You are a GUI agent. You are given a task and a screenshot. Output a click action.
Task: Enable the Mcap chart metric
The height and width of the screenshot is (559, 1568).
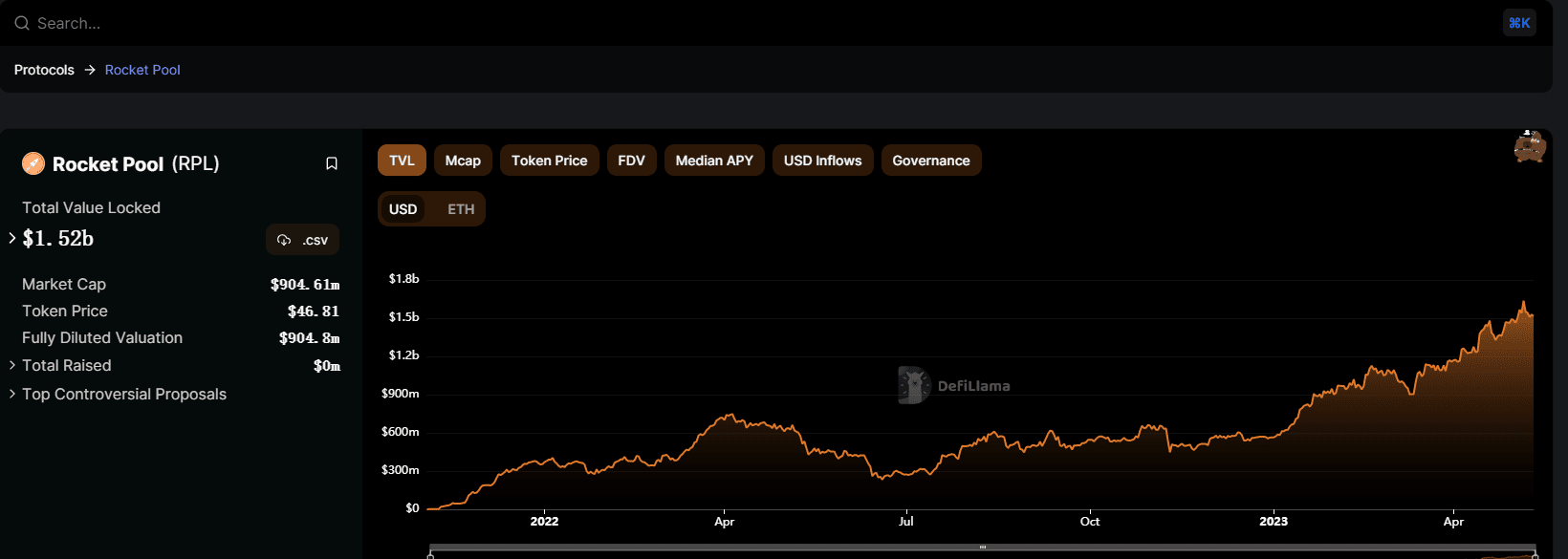[463, 161]
